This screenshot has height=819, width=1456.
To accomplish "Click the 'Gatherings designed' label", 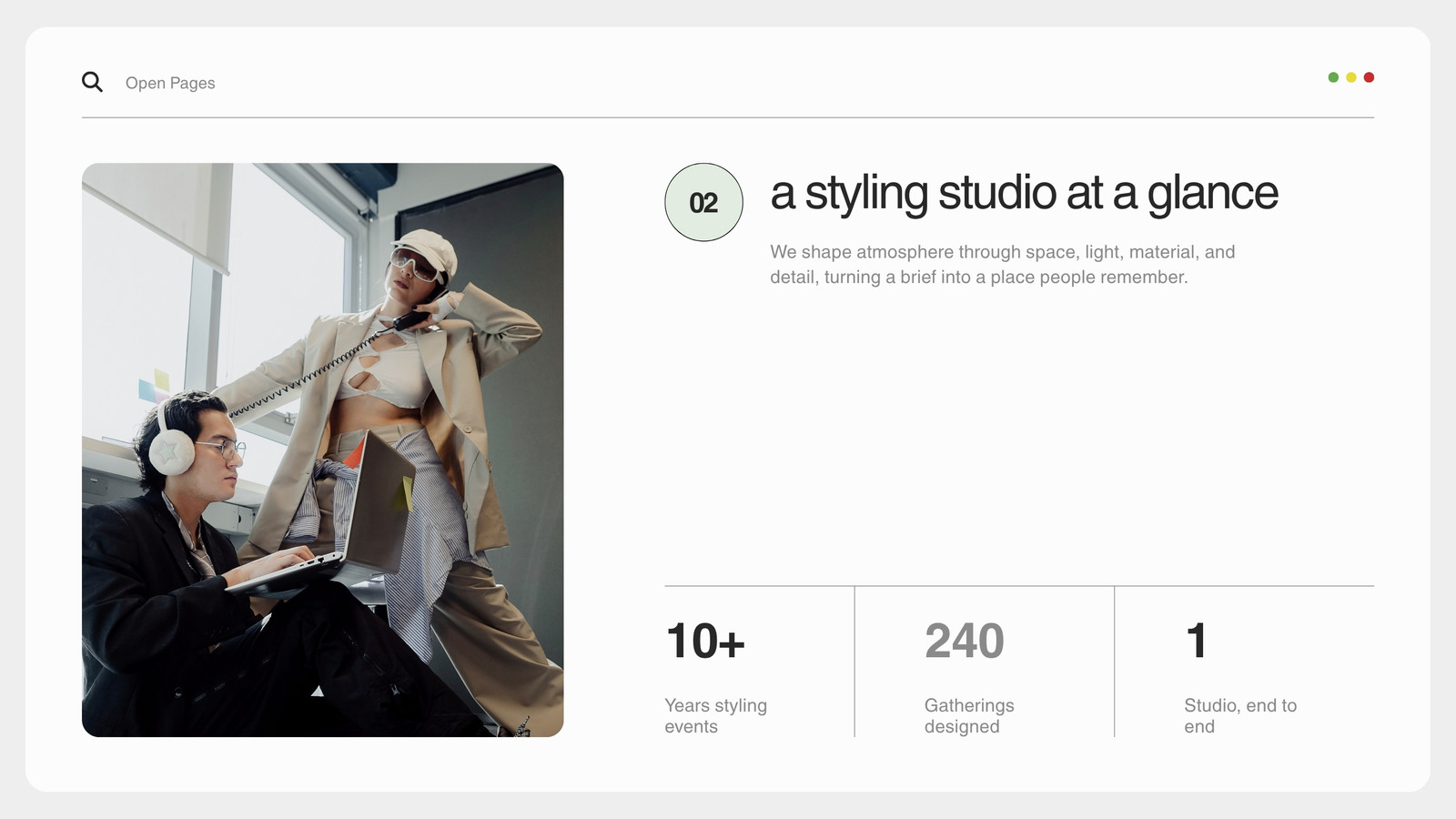I will click(969, 715).
